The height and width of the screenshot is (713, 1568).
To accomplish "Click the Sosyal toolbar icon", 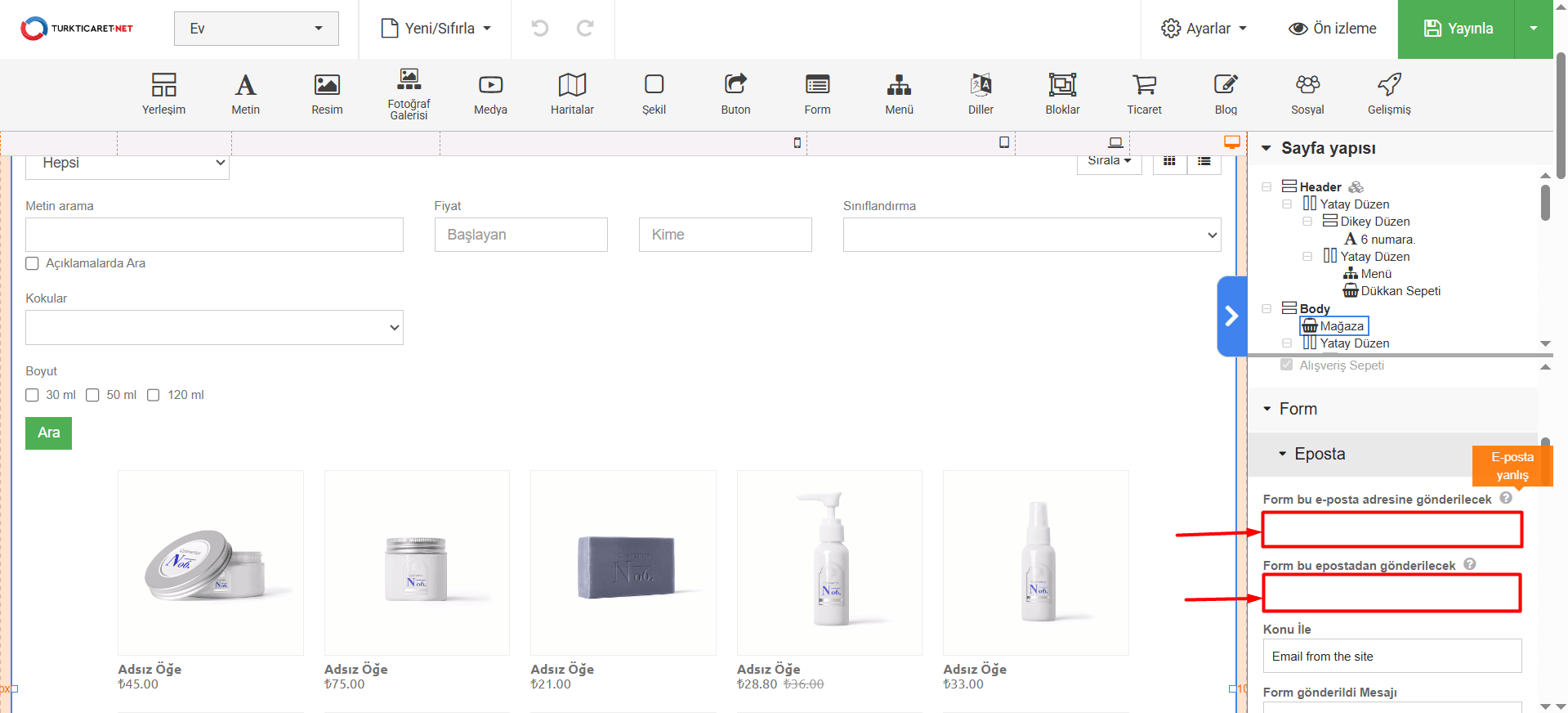I will tap(1307, 93).
